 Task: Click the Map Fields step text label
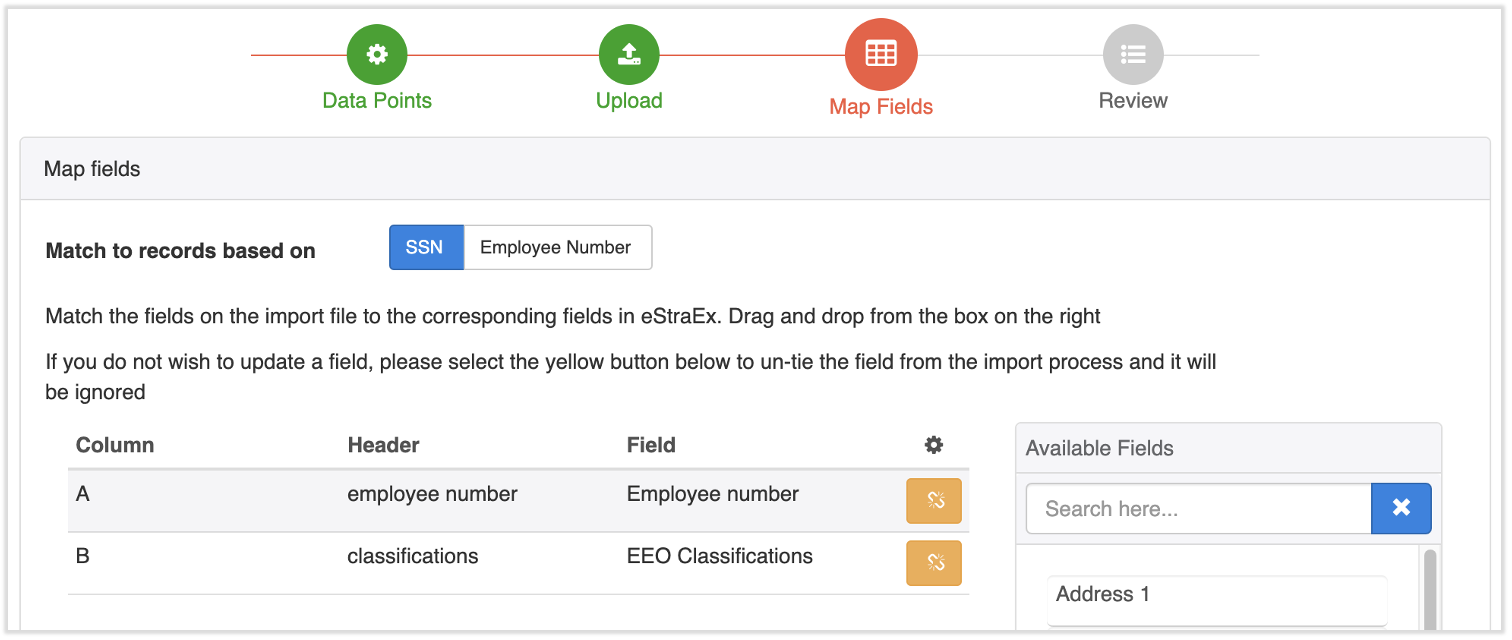(x=881, y=107)
